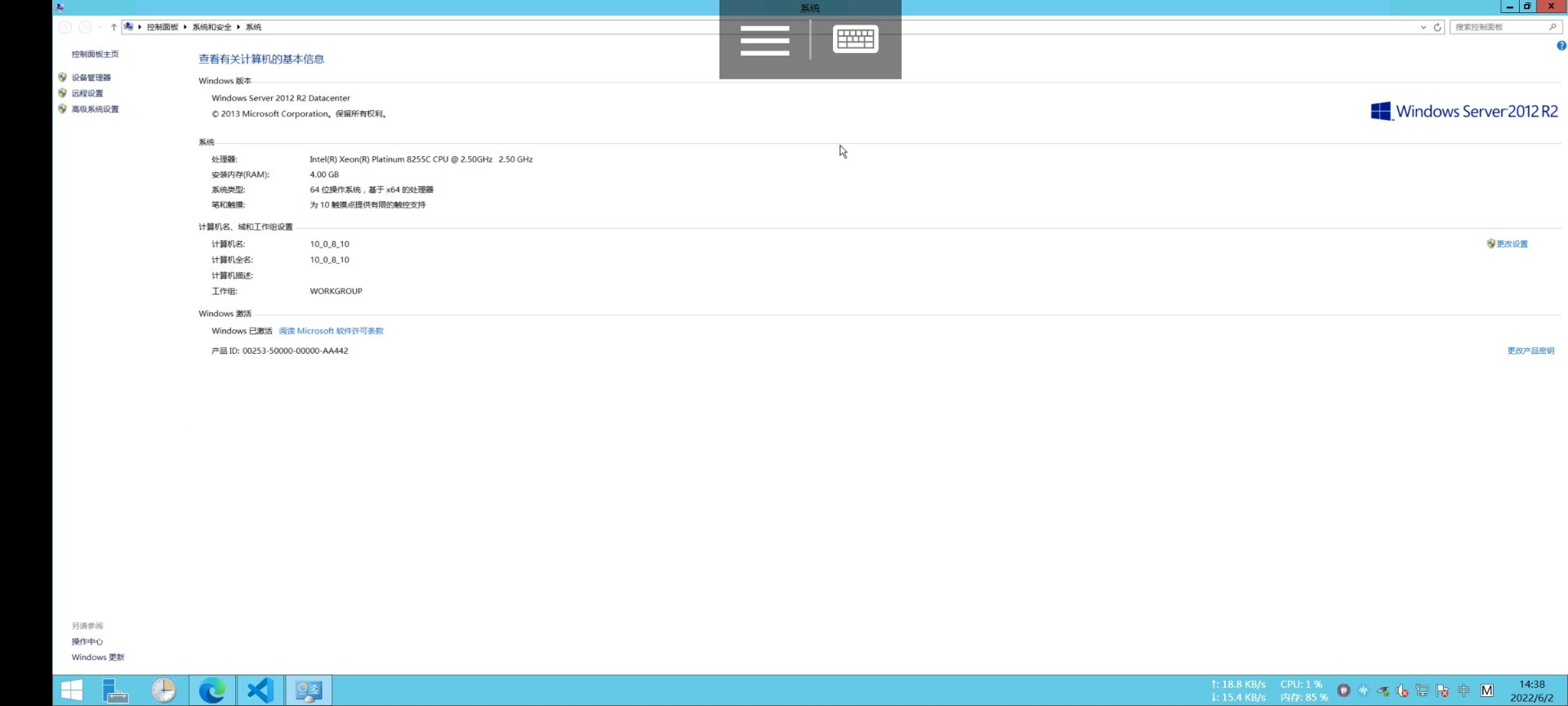
Task: Expand the arrow before 控制面板 in the breadcrumb
Action: pyautogui.click(x=140, y=27)
